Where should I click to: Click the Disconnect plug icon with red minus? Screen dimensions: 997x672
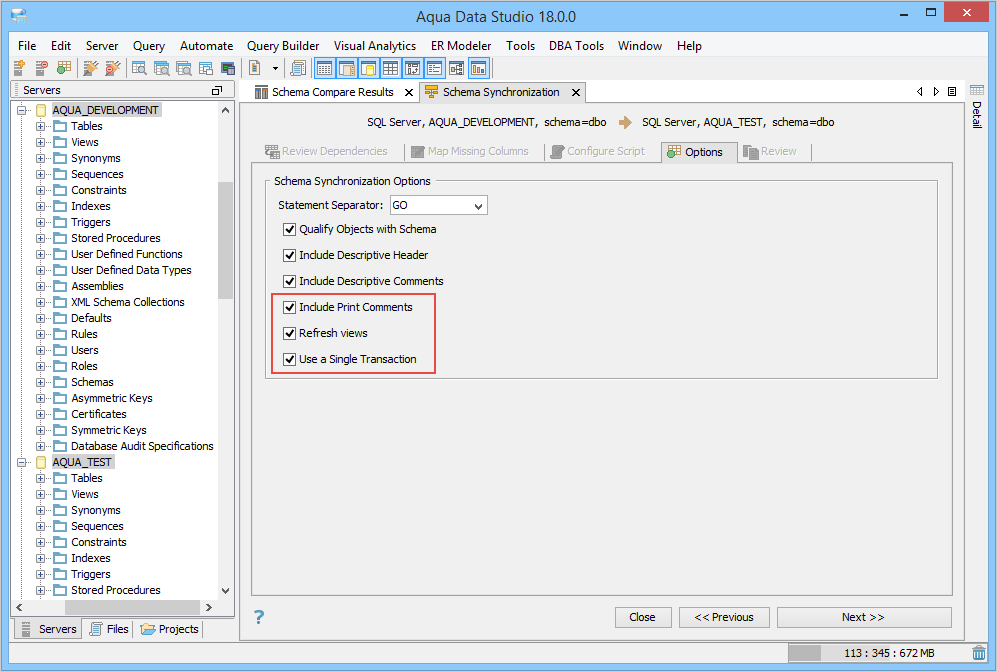pos(113,67)
